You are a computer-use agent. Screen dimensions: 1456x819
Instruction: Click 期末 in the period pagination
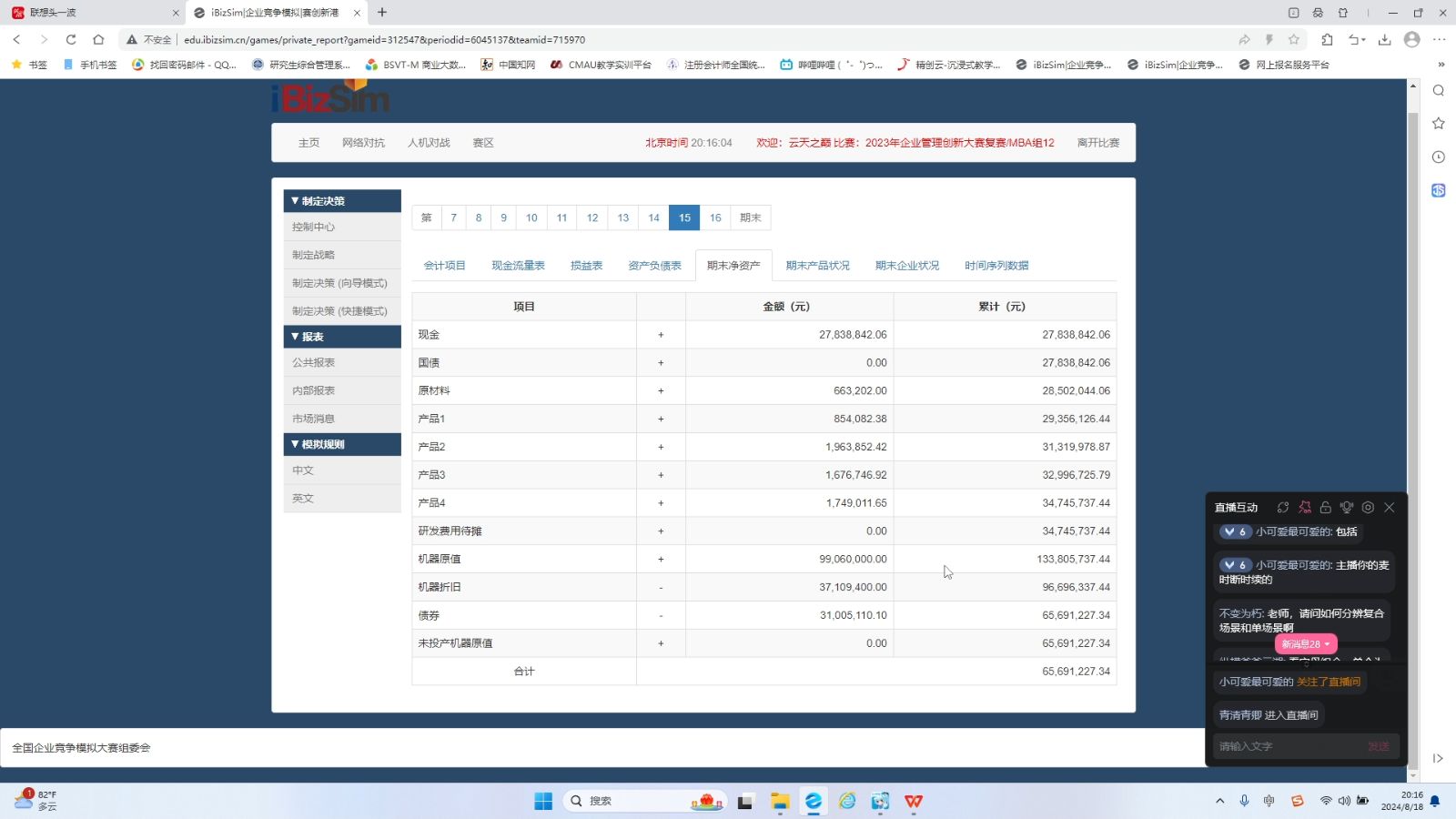[x=750, y=217]
